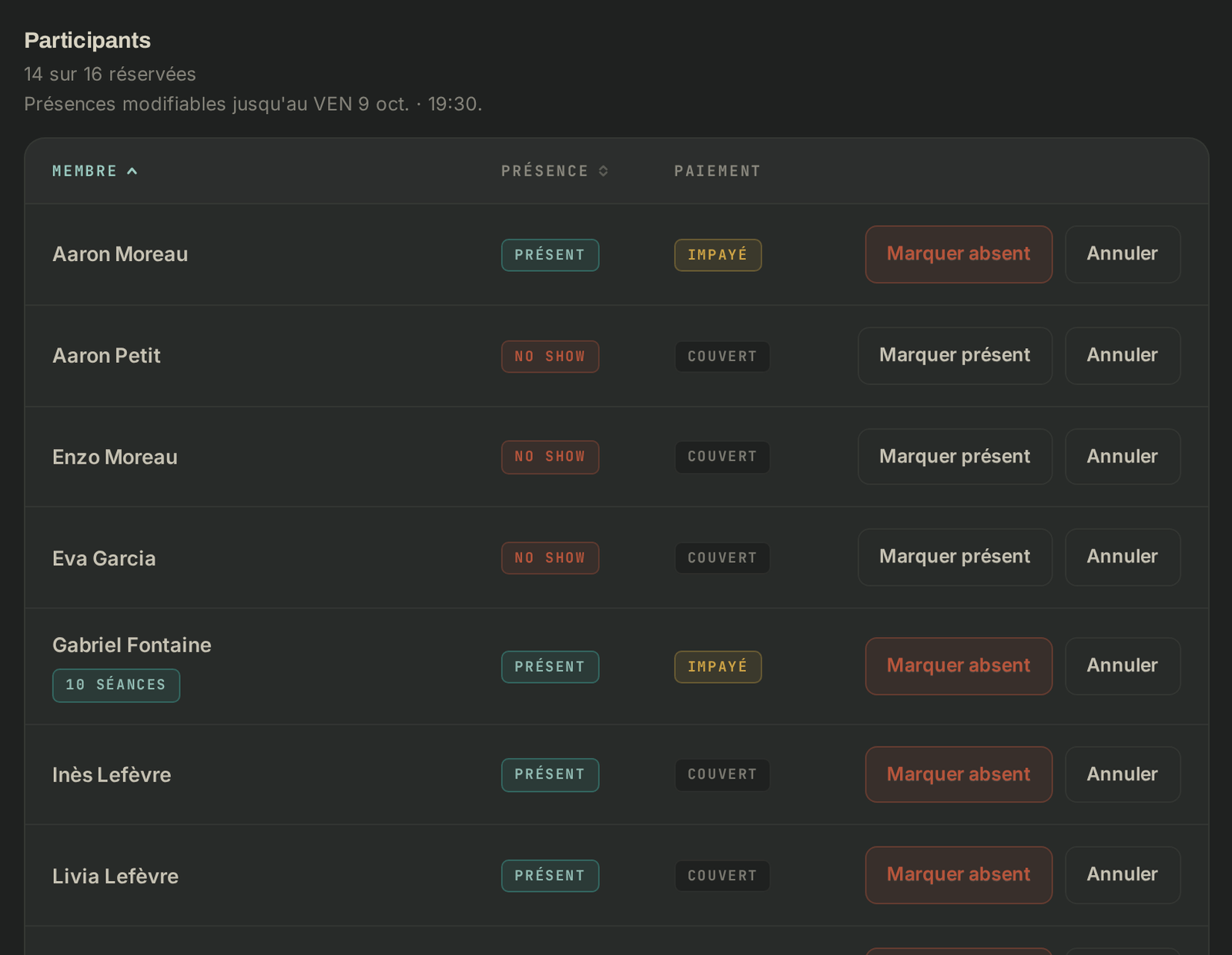
Task: Click the Présence column sort icon
Action: pos(604,171)
